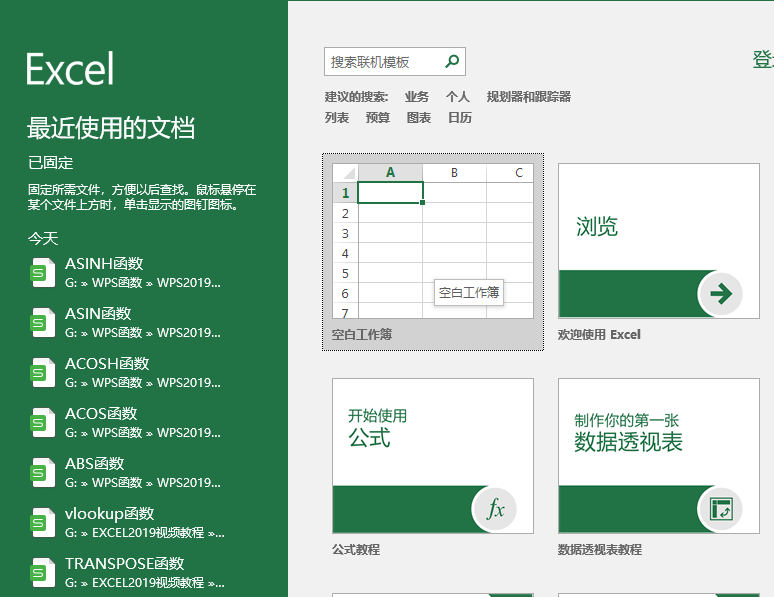774x597 pixels.
Task: Open the 欢迎使用 Excel tour template
Action: coord(659,241)
